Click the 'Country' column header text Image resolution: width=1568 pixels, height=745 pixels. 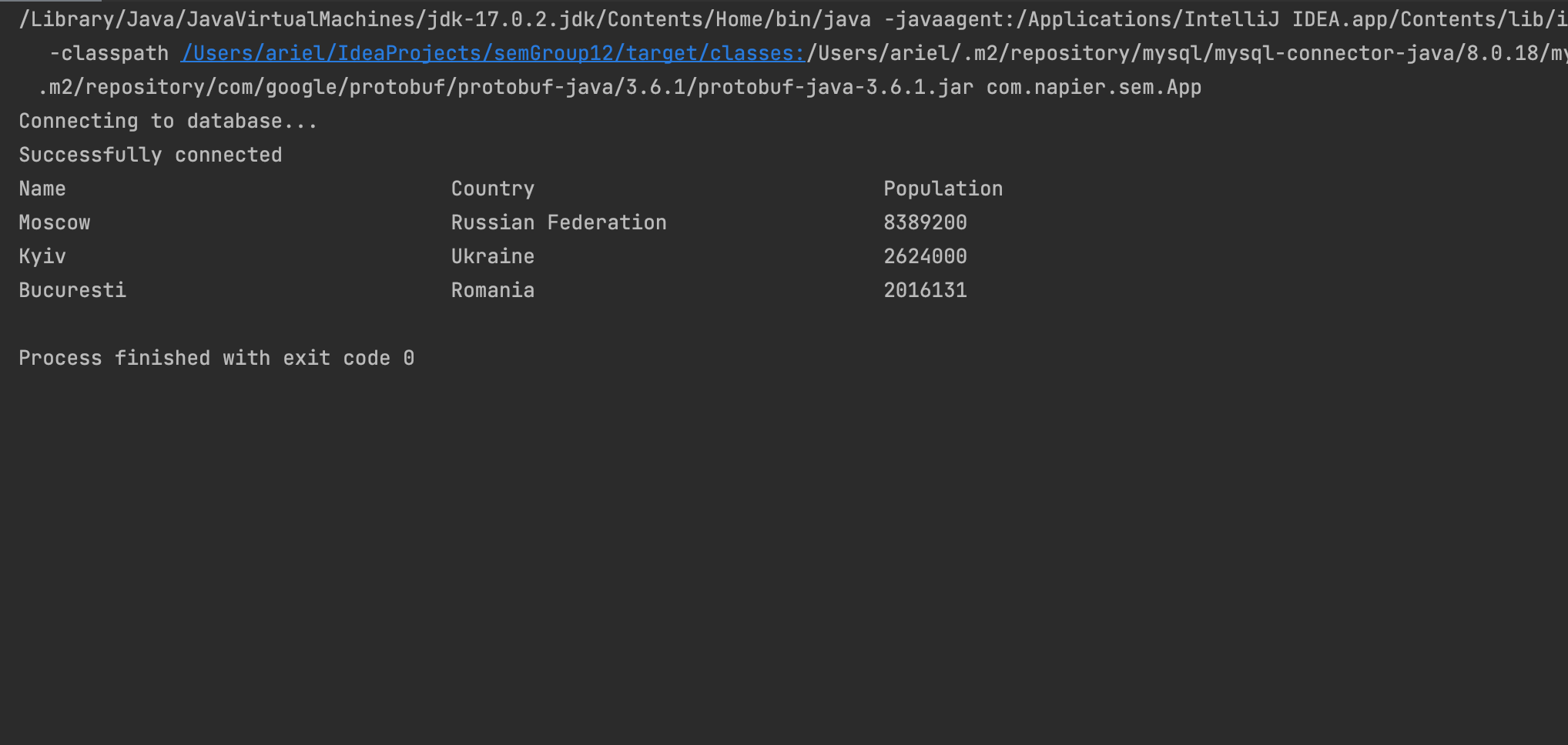[493, 189]
